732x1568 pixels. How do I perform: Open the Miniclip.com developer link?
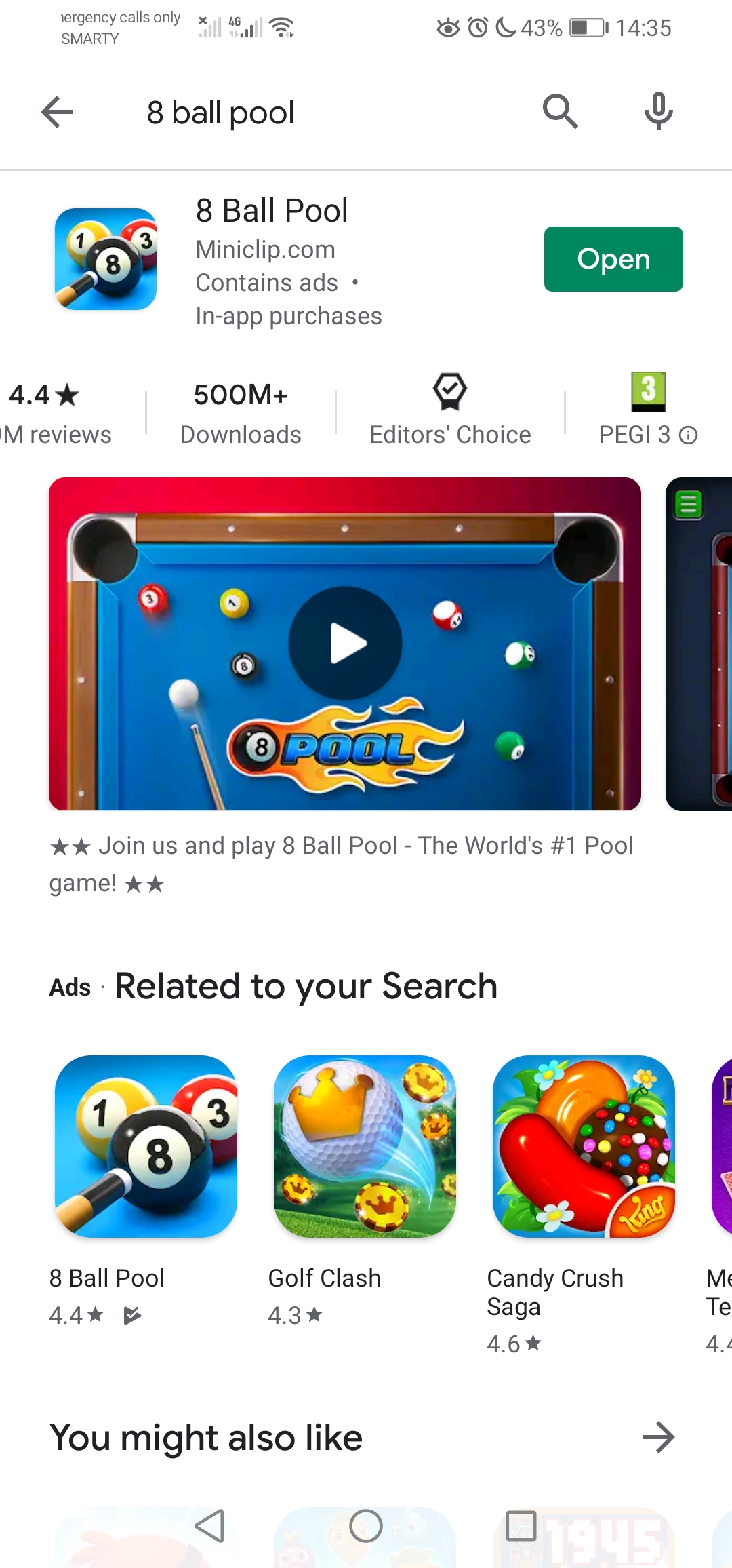(x=265, y=250)
